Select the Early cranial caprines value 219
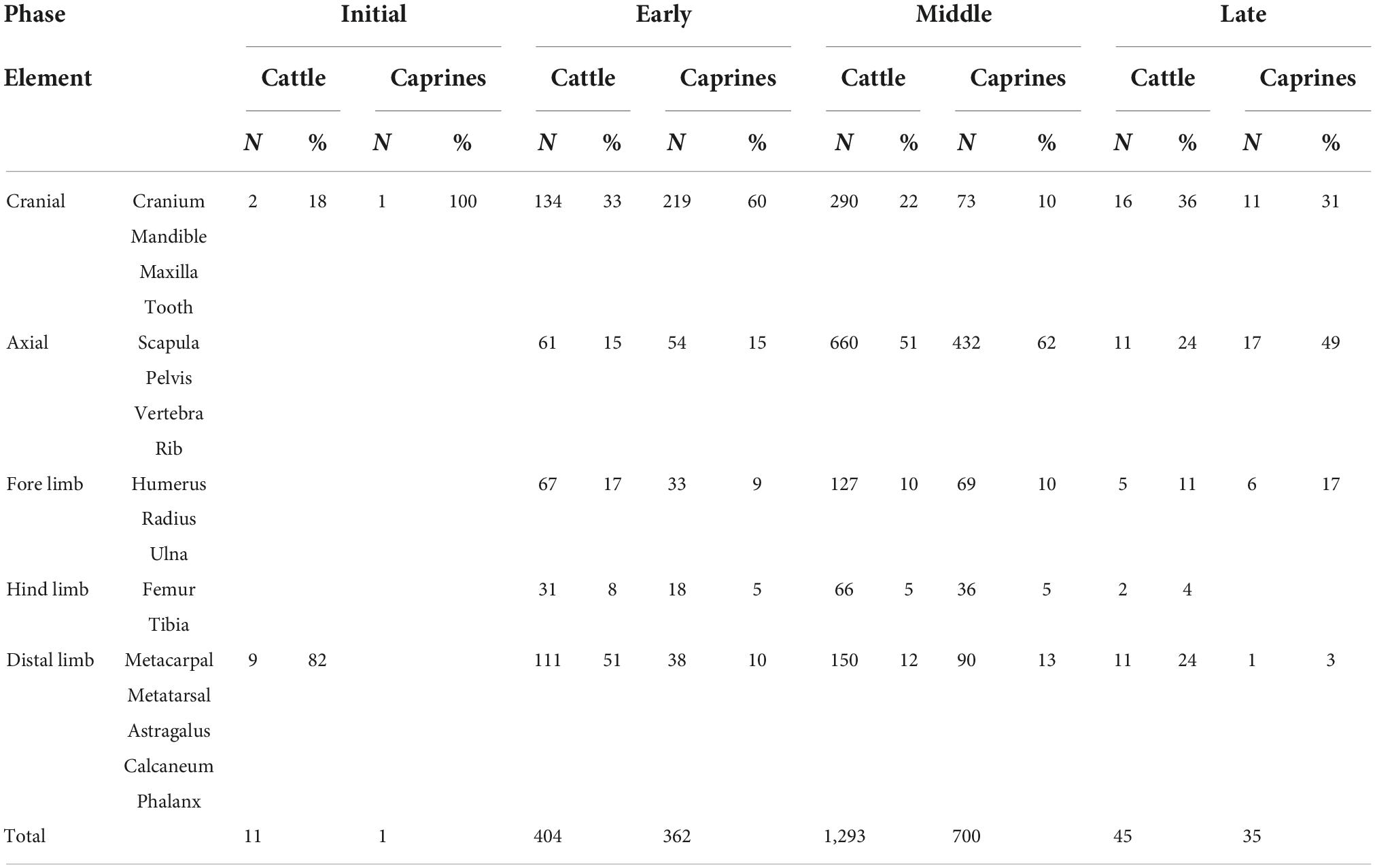The image size is (1375, 868). point(677,201)
